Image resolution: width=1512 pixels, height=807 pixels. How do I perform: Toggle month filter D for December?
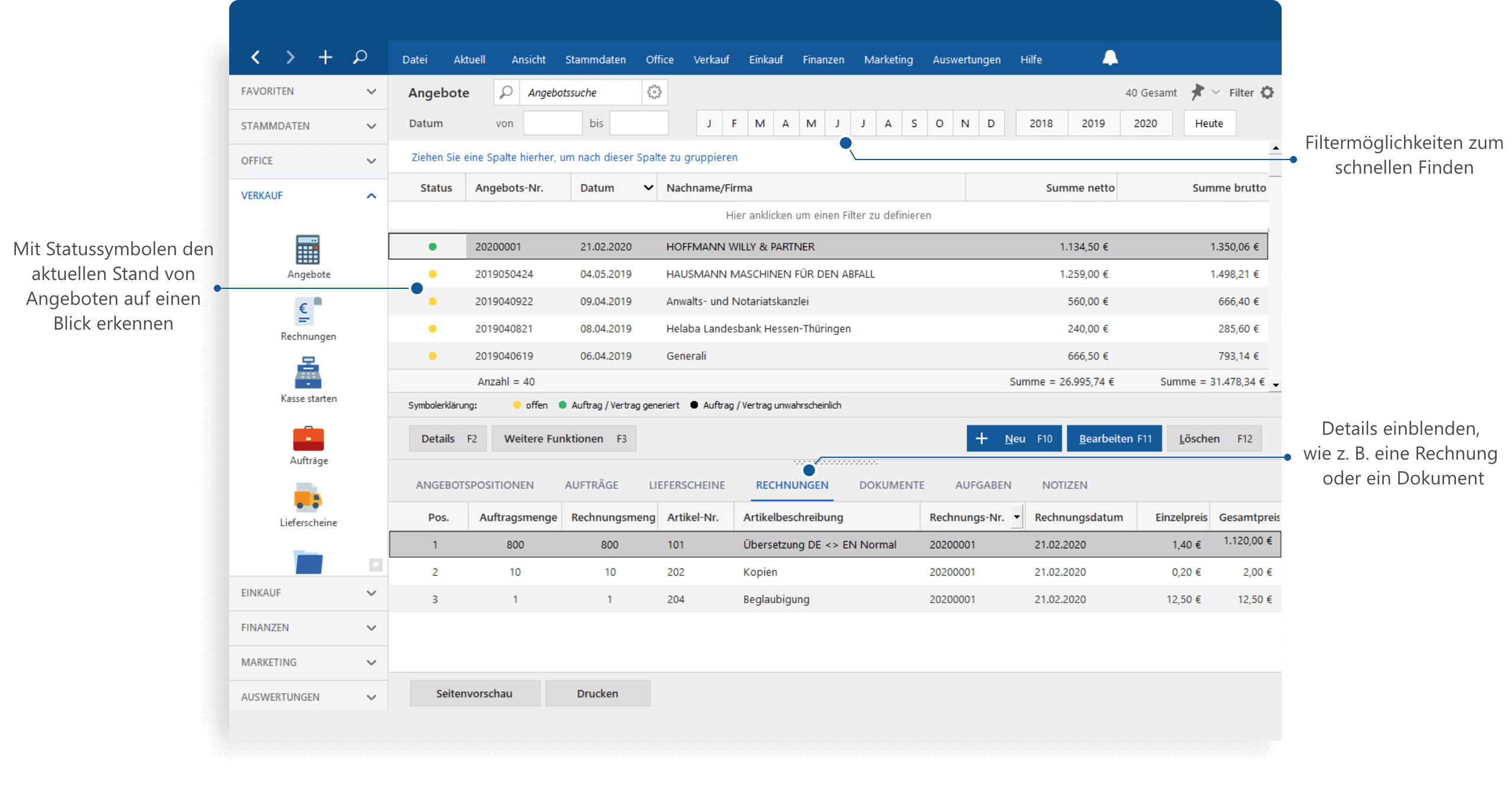point(990,123)
